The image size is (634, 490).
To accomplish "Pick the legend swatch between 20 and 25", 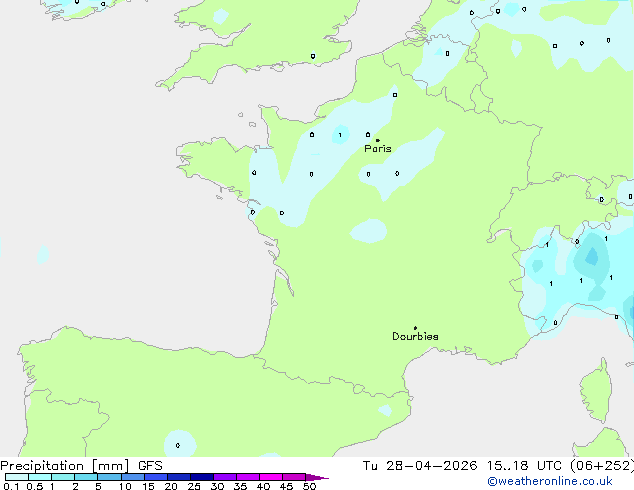I will 179,477.
